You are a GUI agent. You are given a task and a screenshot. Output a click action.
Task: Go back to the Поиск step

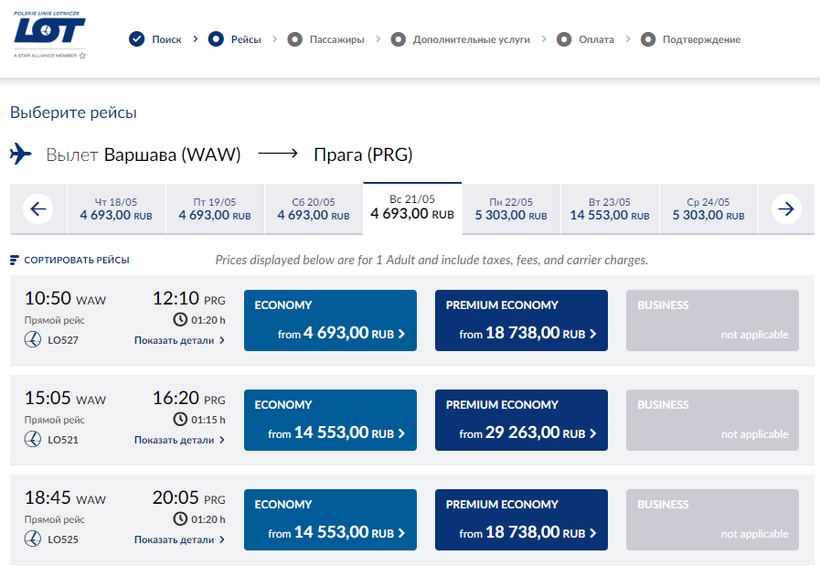point(156,40)
